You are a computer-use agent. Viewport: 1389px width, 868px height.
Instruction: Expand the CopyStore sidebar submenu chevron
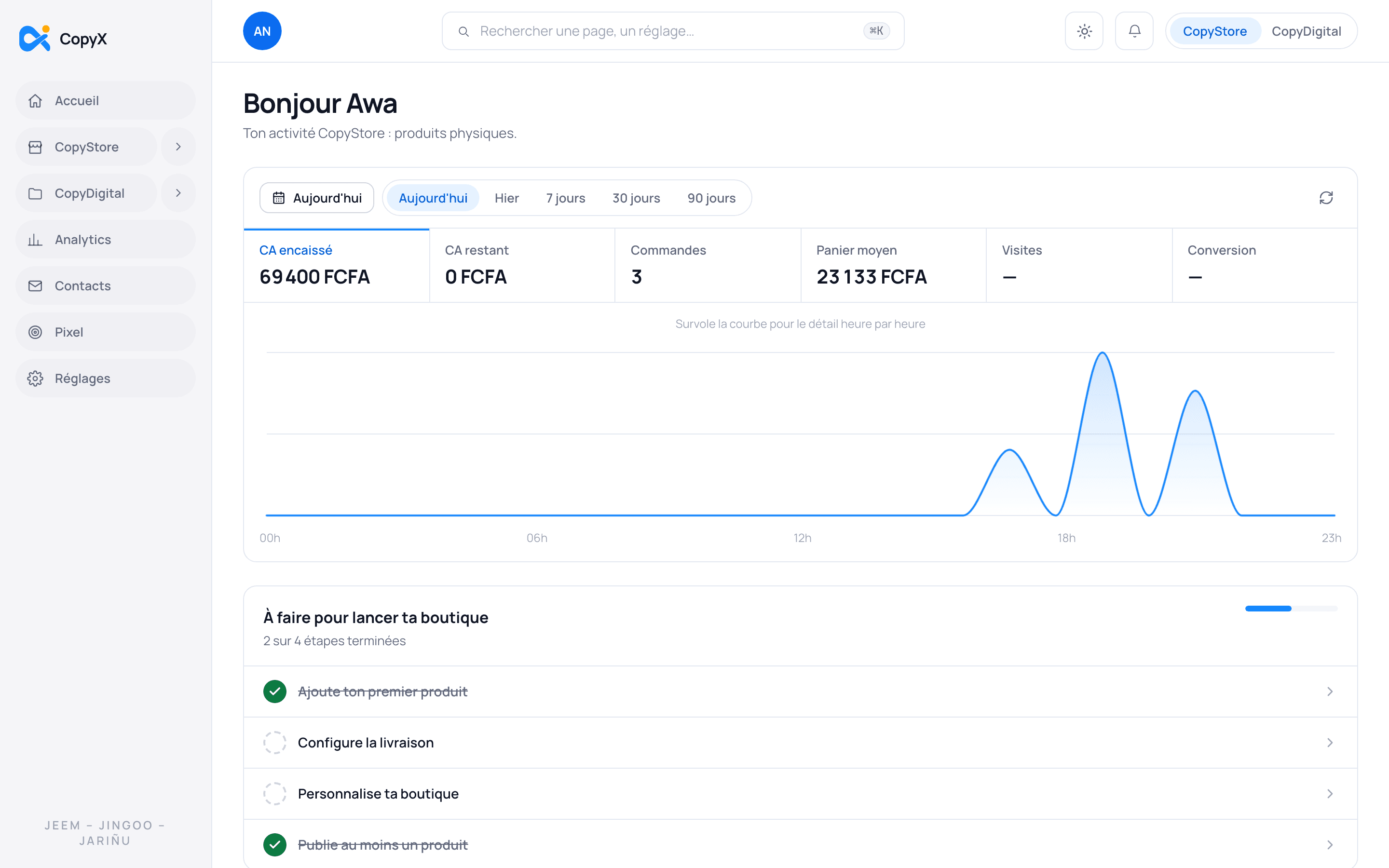(x=178, y=147)
